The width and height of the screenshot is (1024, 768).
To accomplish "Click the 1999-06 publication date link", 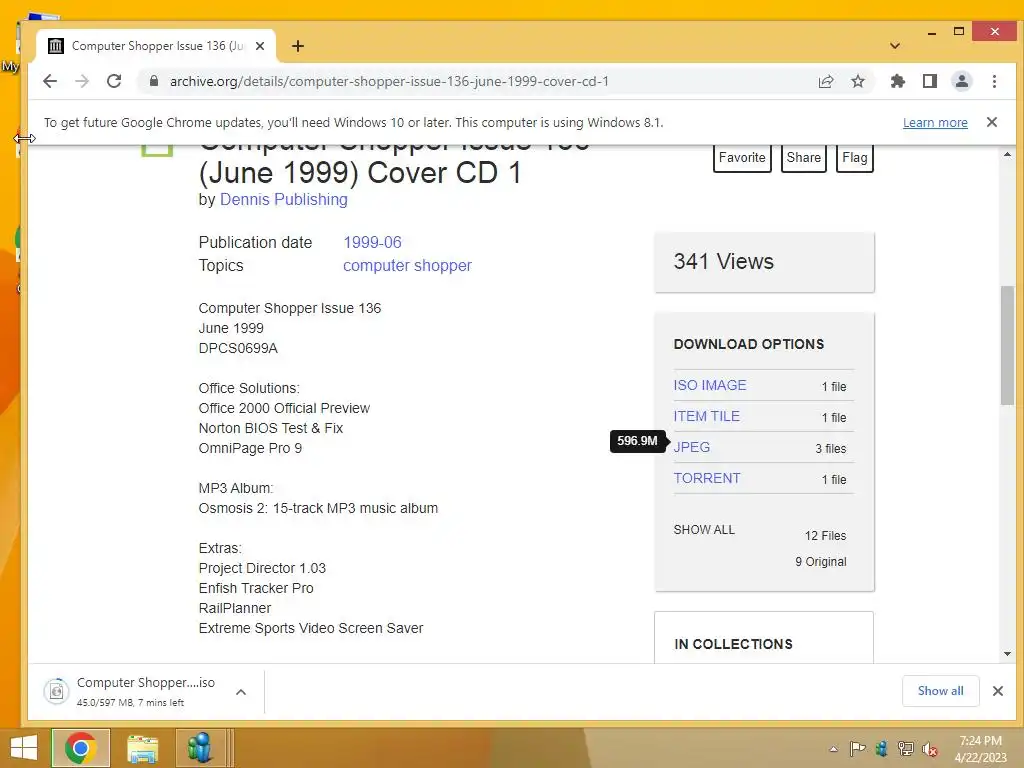I will [372, 242].
